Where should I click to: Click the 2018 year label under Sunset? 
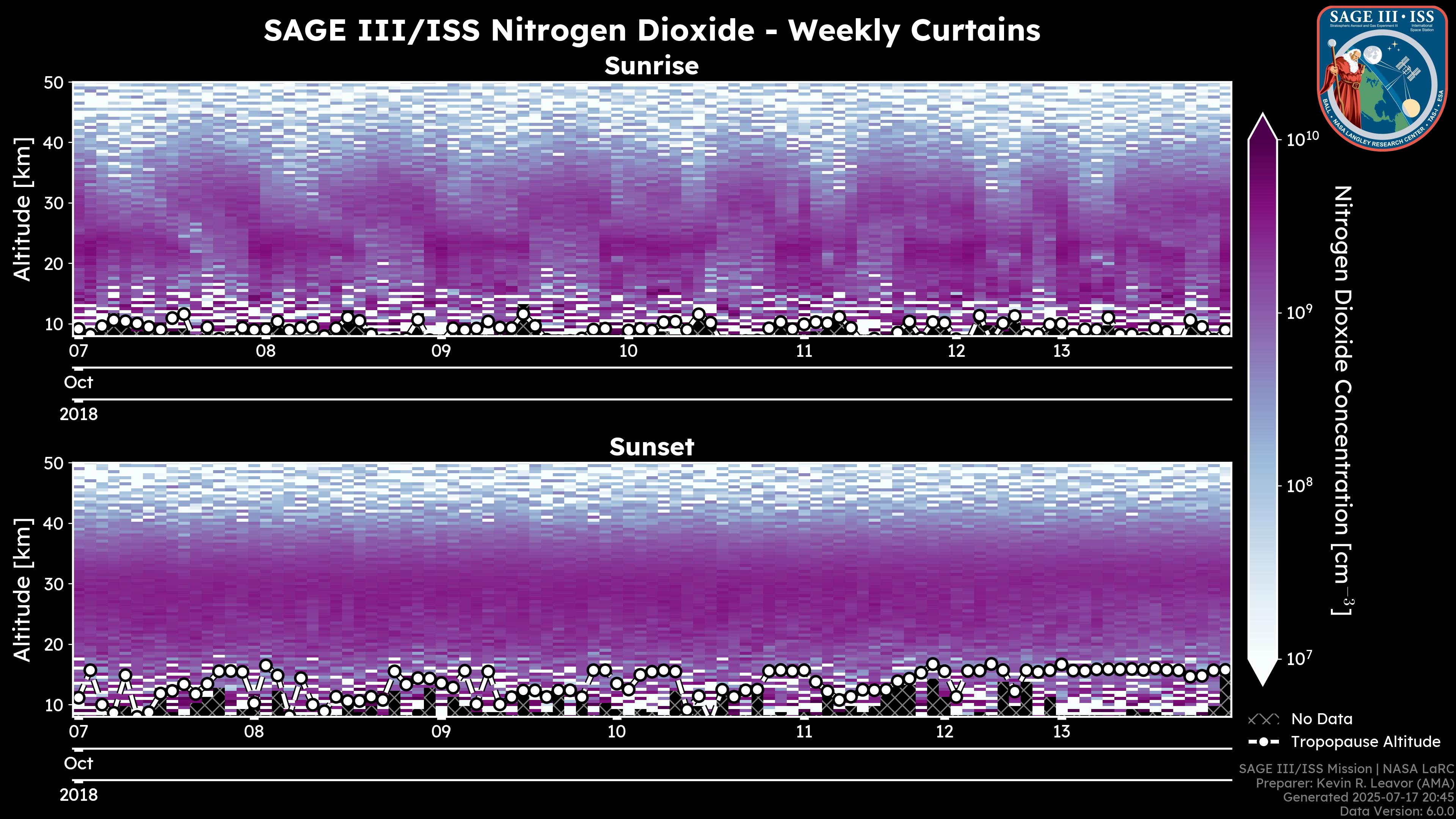78,795
